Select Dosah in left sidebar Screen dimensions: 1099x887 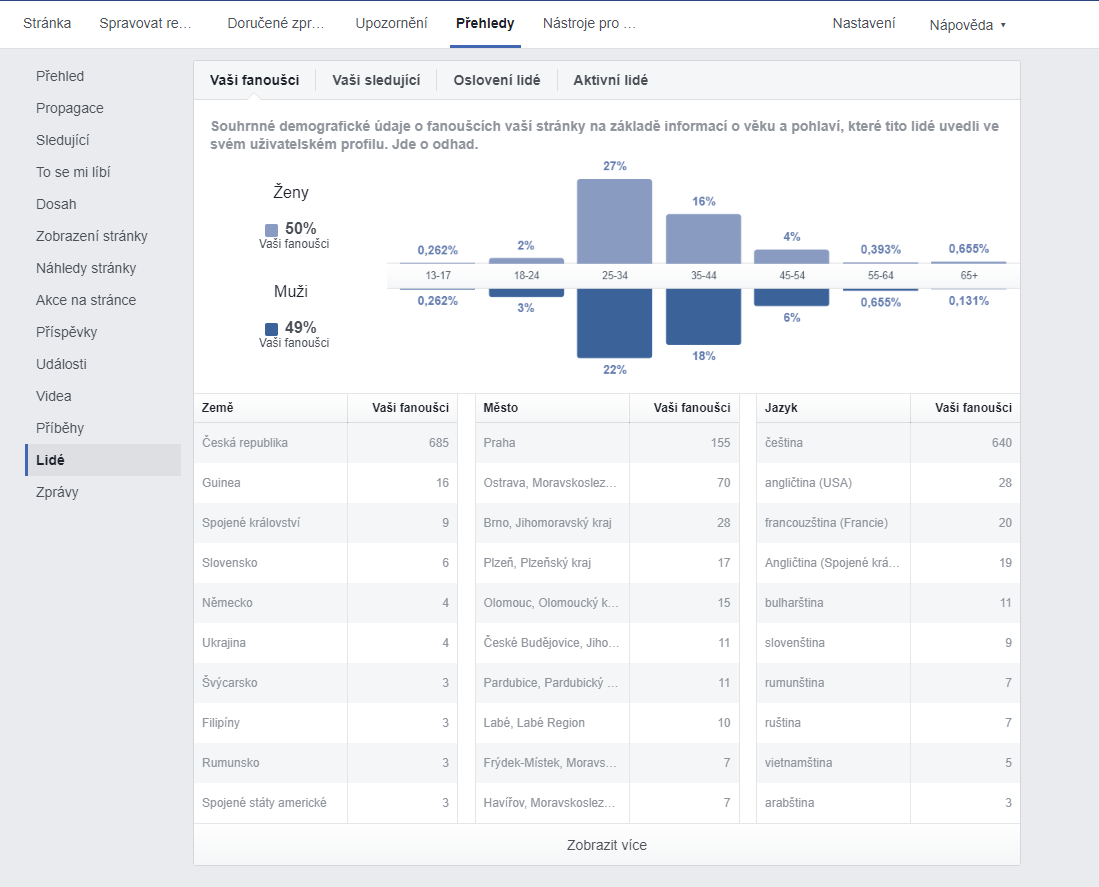(x=56, y=204)
